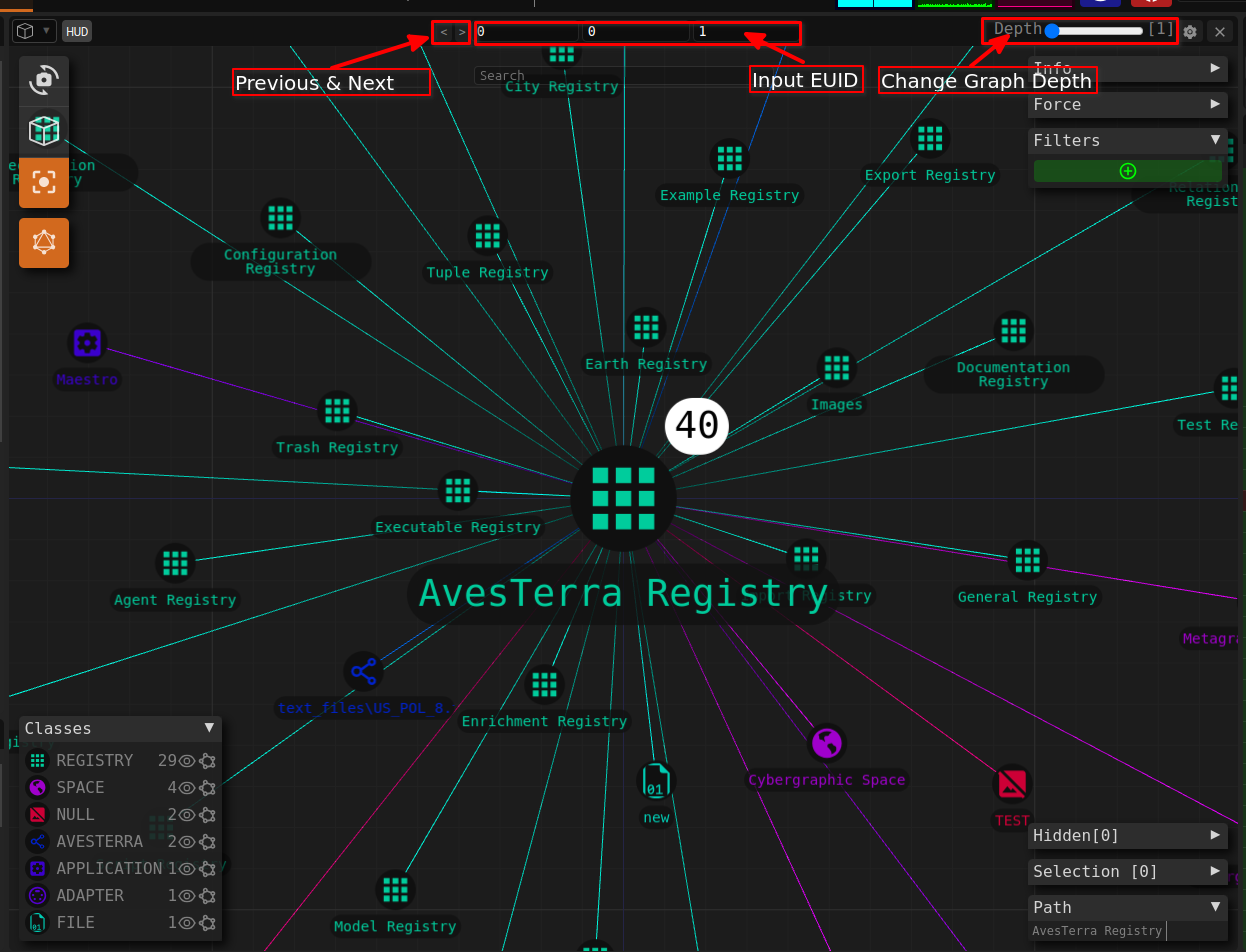Select the Configuration Registry node icon
1246x952 pixels.
(280, 217)
